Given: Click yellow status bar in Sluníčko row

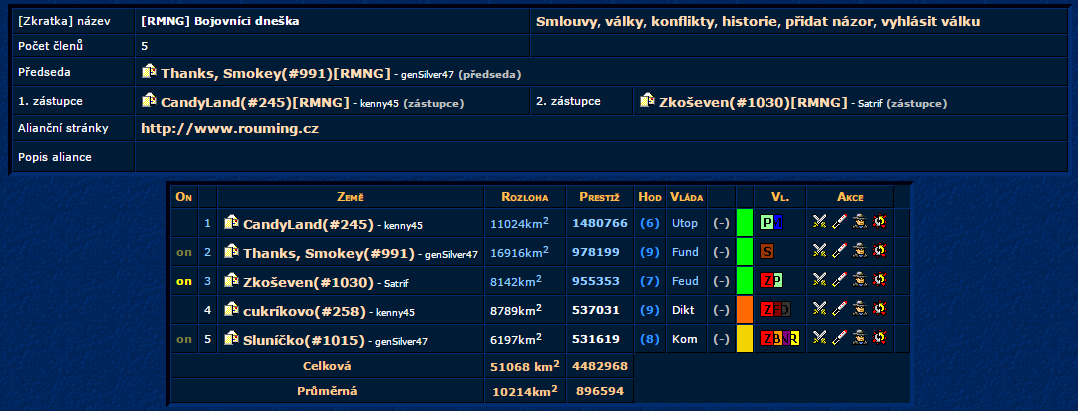Looking at the screenshot, I should coord(745,339).
